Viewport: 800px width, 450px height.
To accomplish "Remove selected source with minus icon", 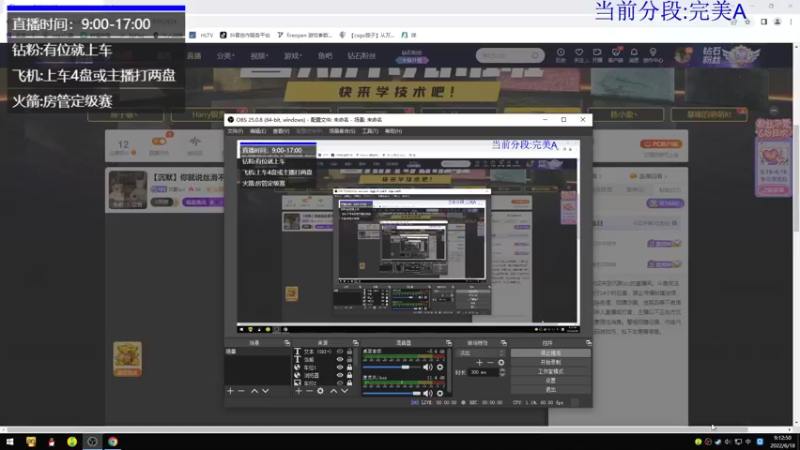I will coord(309,391).
